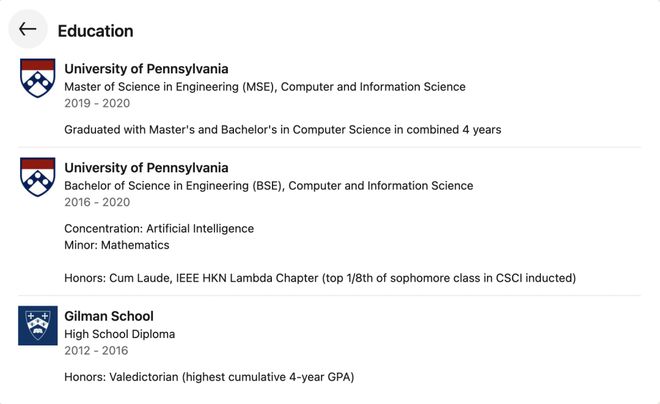
Task: Click the combined 4 years graduation description
Action: 282,130
